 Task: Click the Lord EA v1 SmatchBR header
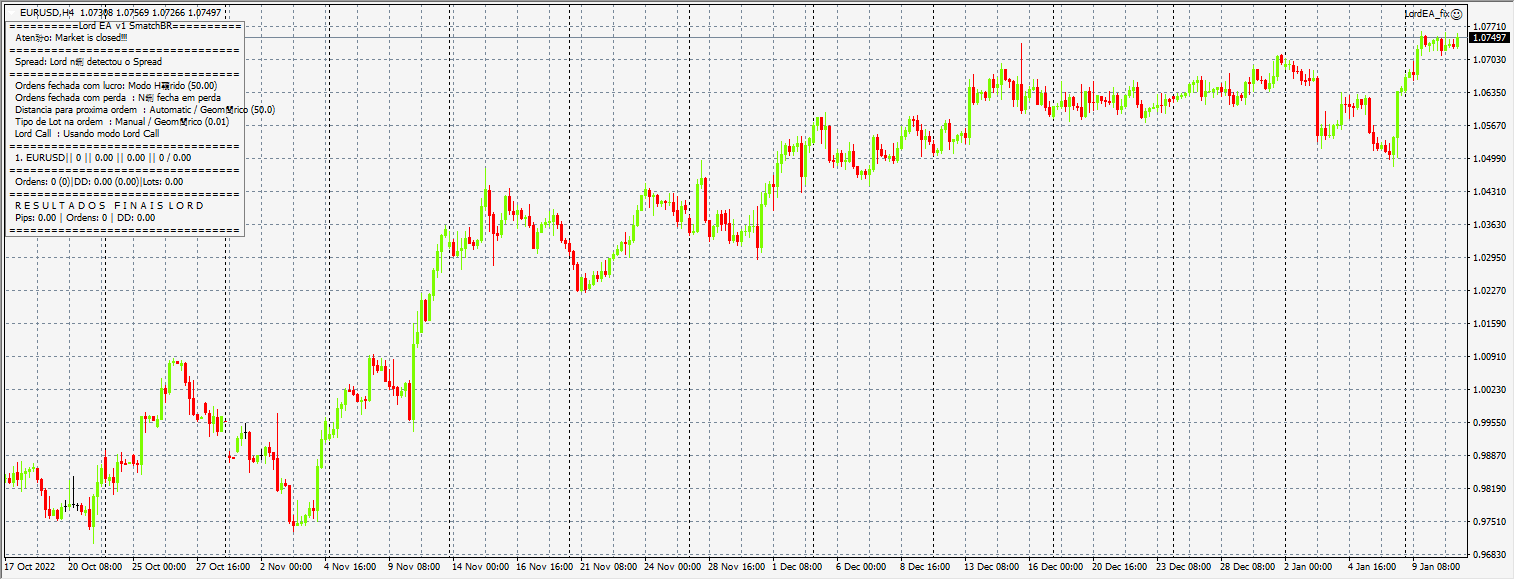[125, 25]
